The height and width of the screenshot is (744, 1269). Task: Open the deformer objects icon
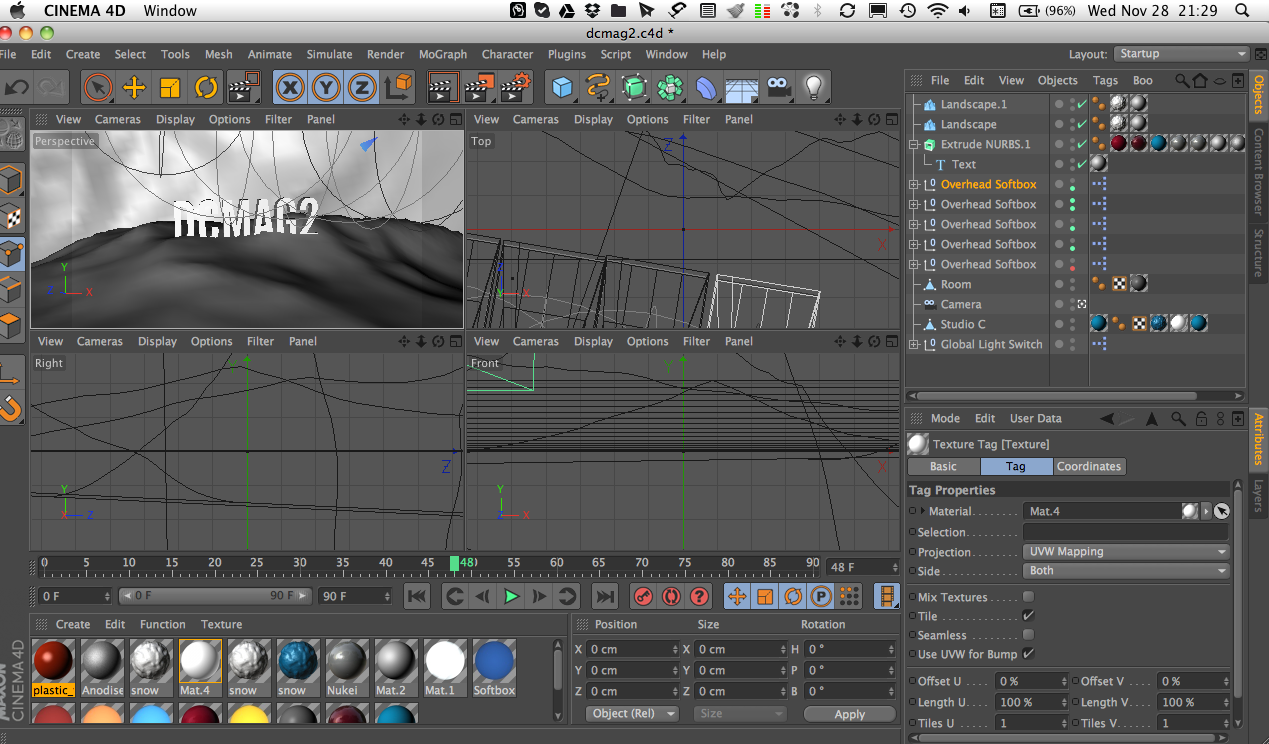(x=706, y=87)
